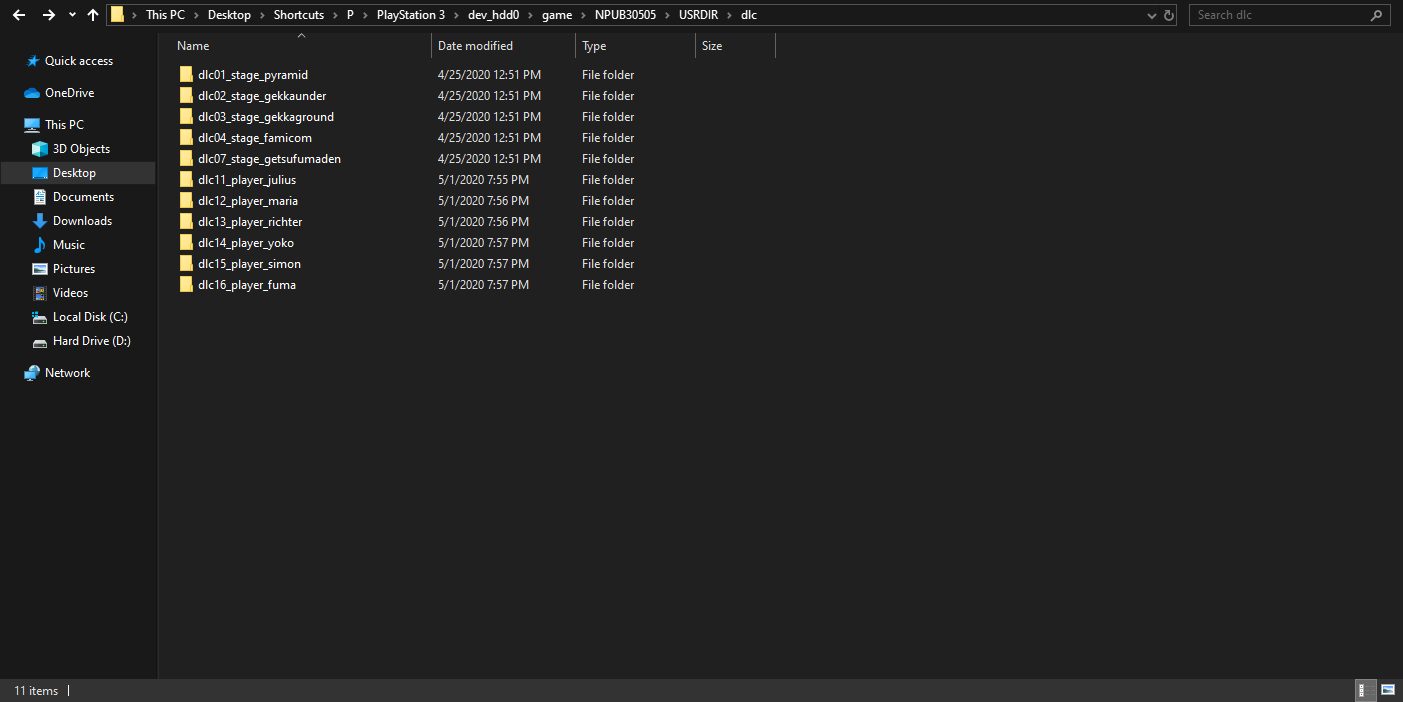The height and width of the screenshot is (702, 1403).
Task: Switch to large thumbnails view
Action: click(x=1388, y=690)
